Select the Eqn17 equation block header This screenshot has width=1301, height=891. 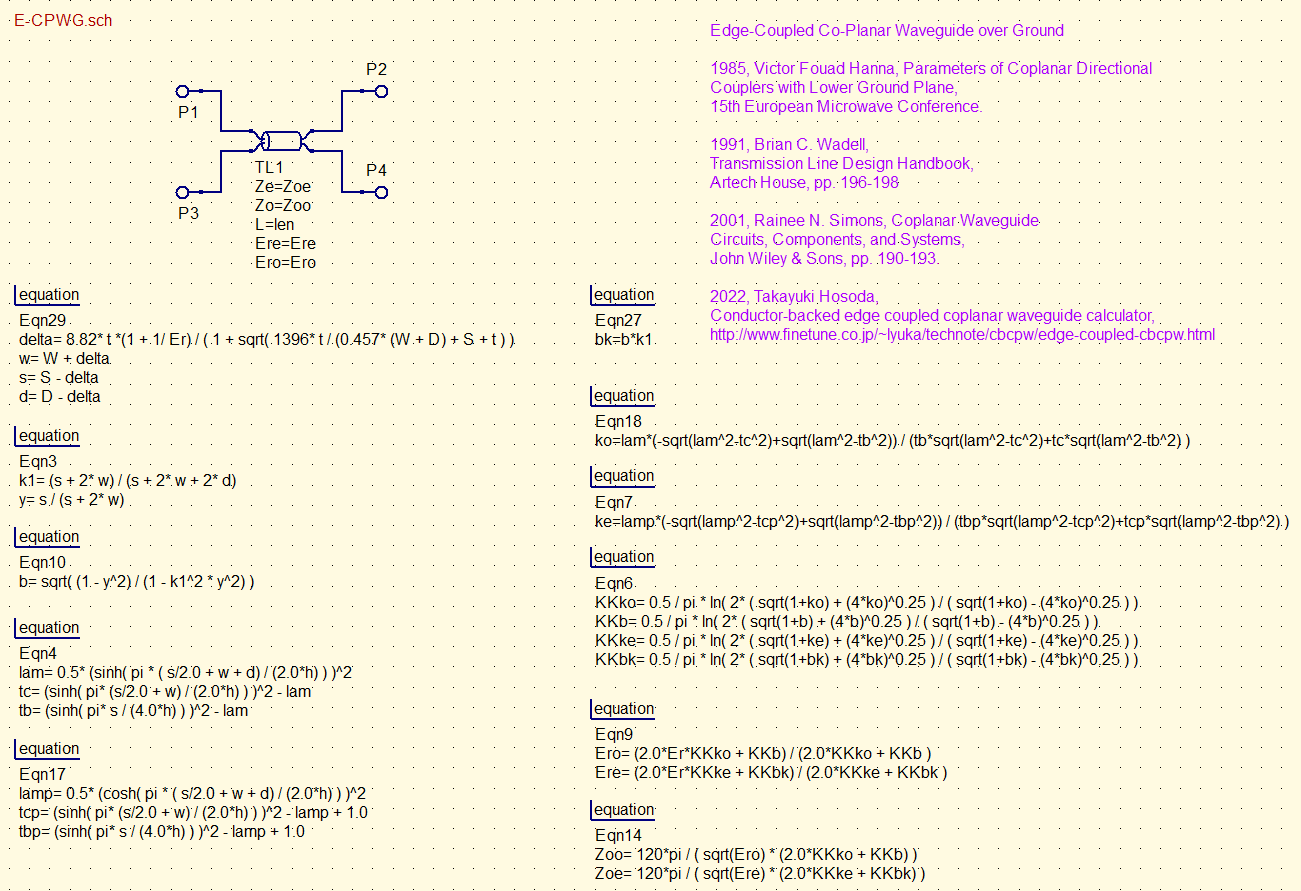click(x=48, y=749)
